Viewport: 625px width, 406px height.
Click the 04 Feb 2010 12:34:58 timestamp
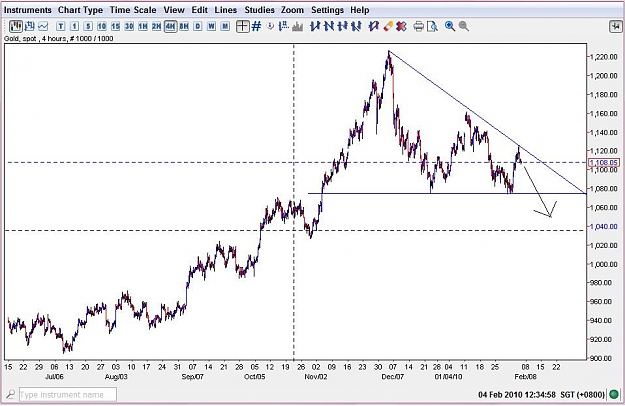pos(517,394)
